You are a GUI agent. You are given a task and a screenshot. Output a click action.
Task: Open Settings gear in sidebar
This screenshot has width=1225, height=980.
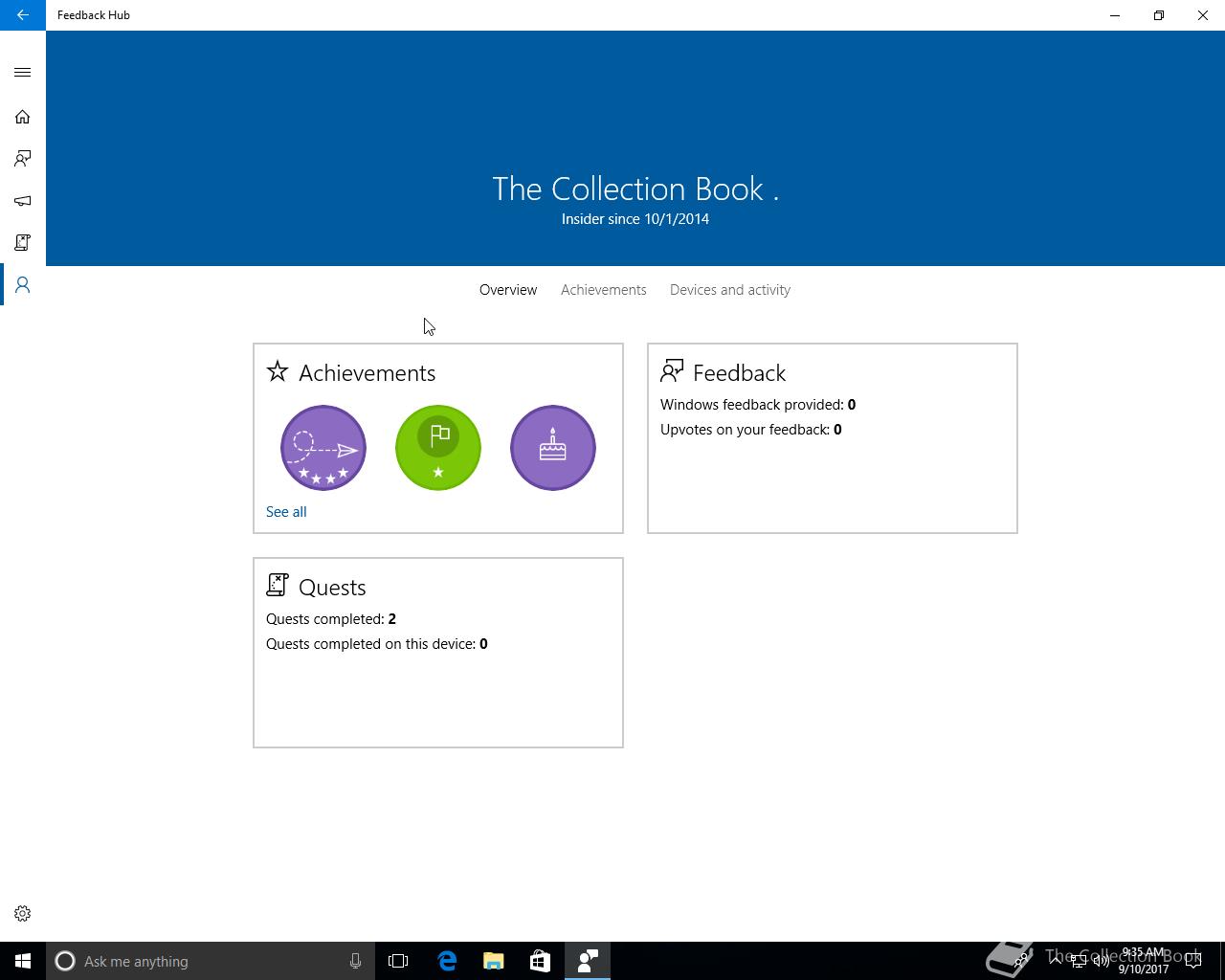pyautogui.click(x=23, y=914)
